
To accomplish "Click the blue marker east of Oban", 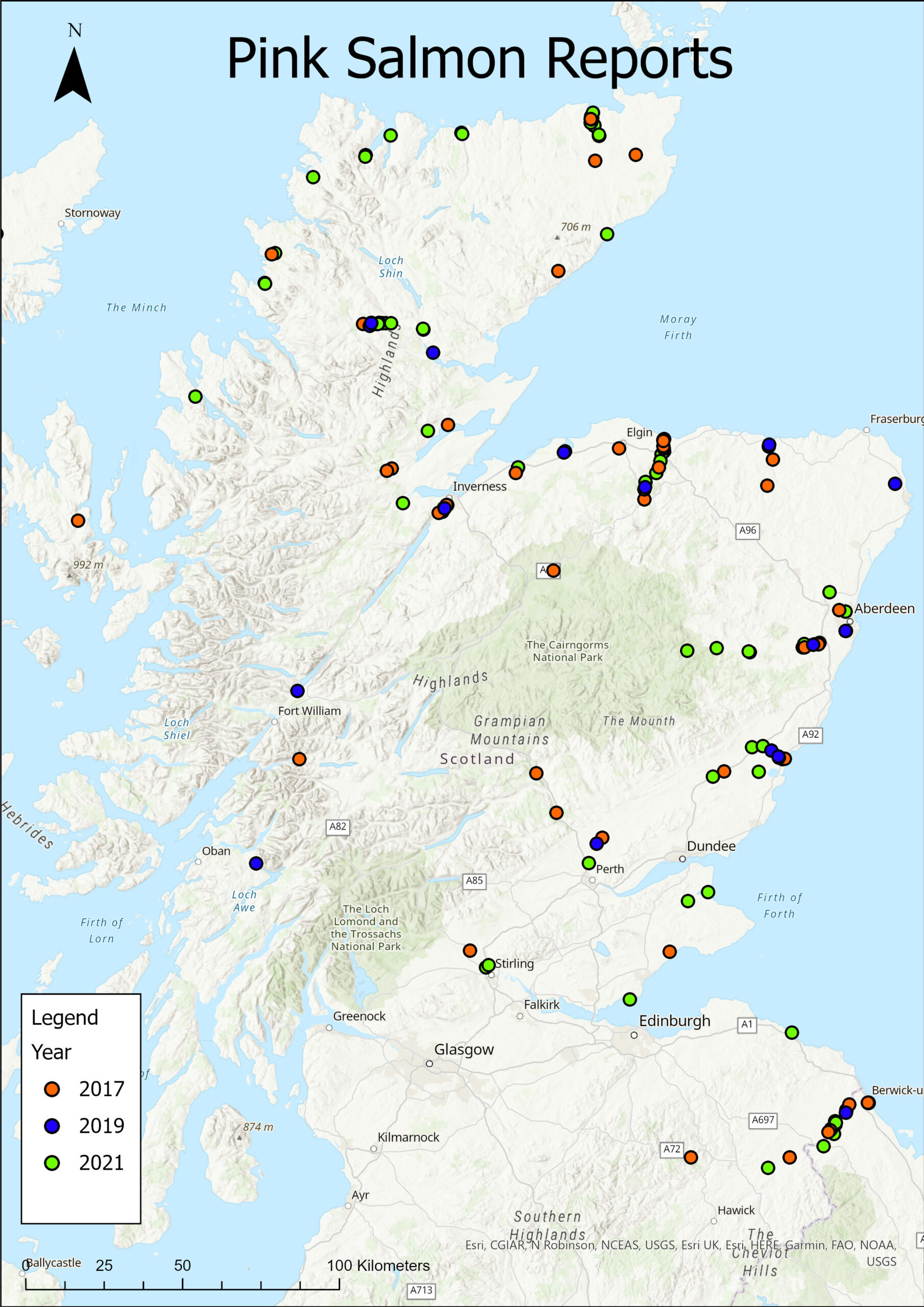I will click(256, 863).
